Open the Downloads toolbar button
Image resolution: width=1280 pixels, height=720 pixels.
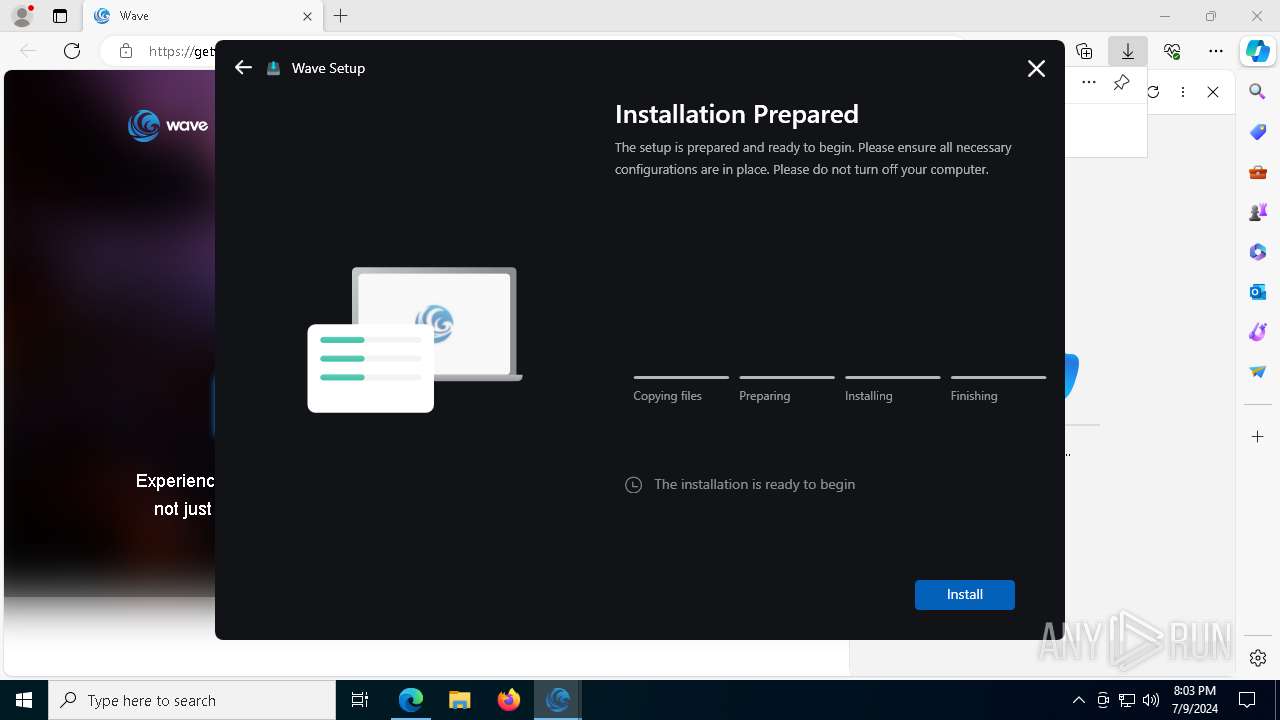[x=1127, y=51]
